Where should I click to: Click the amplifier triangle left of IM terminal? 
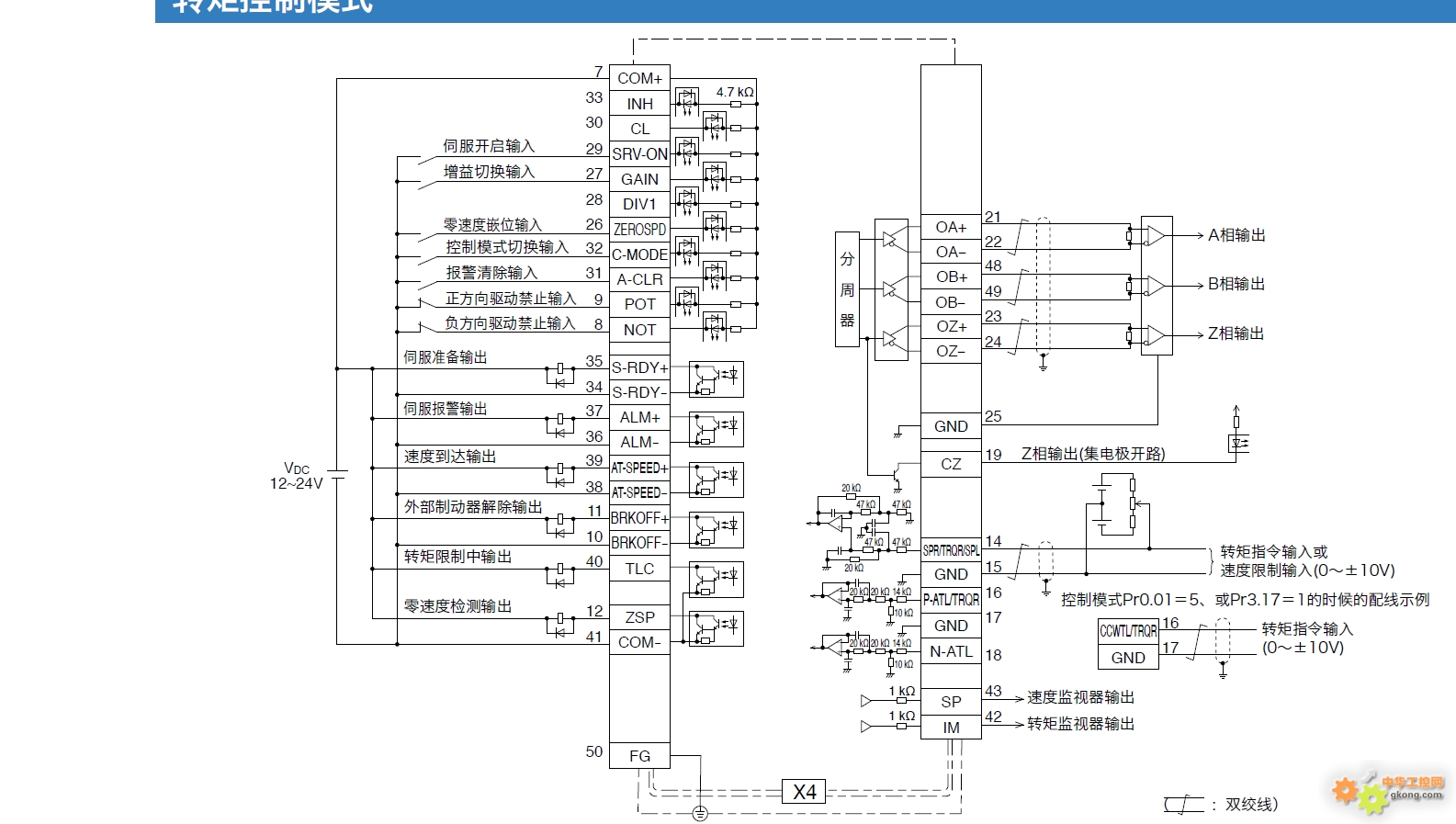point(865,727)
